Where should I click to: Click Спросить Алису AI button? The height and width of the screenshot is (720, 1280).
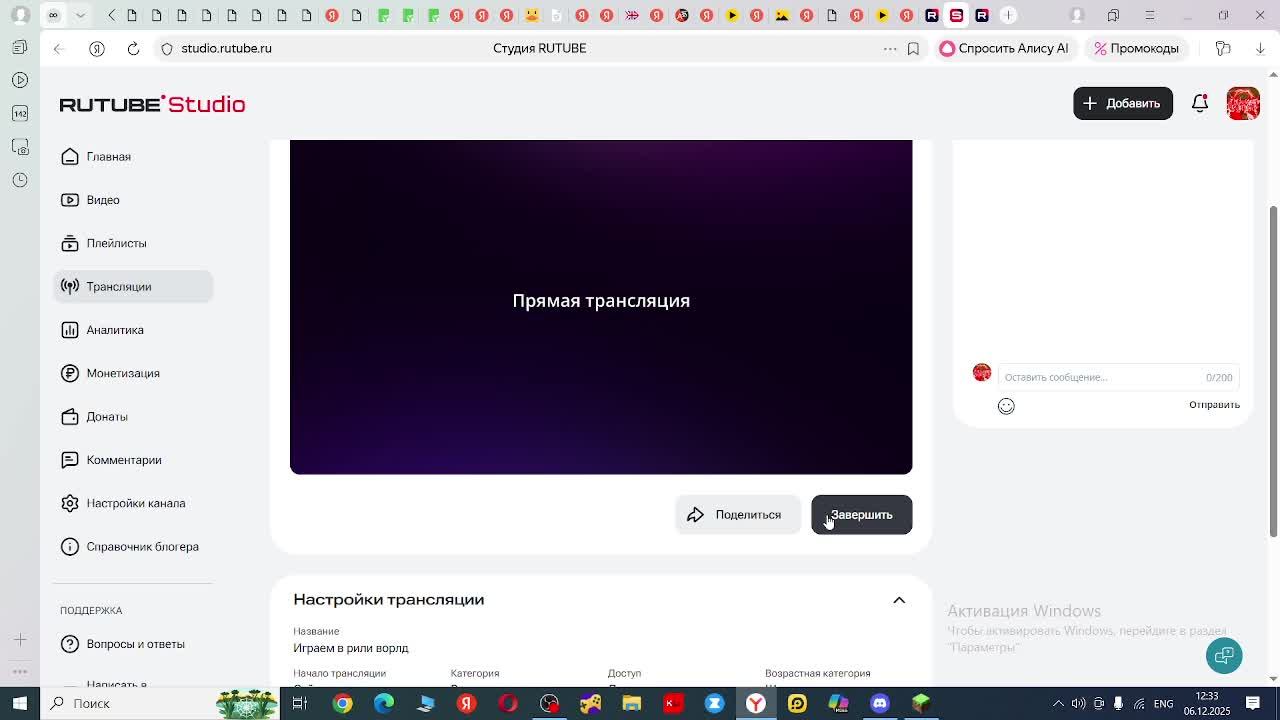(x=1004, y=48)
